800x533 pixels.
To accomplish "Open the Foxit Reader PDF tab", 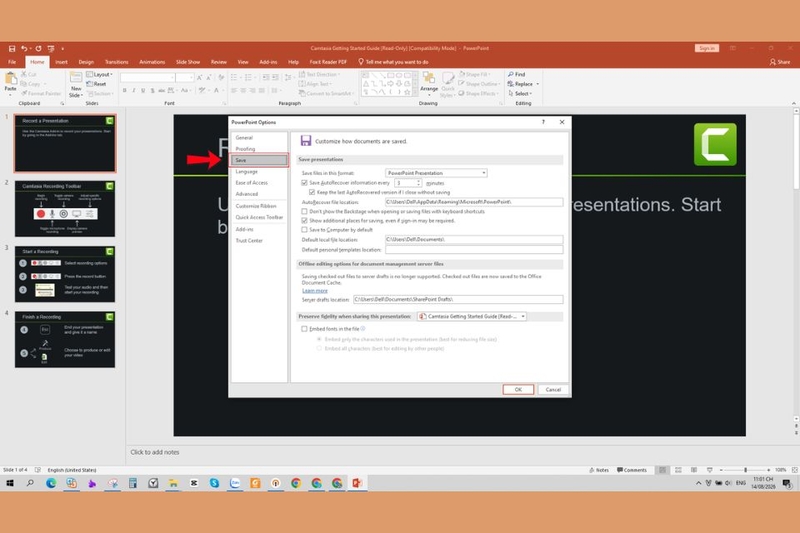I will pyautogui.click(x=328, y=62).
